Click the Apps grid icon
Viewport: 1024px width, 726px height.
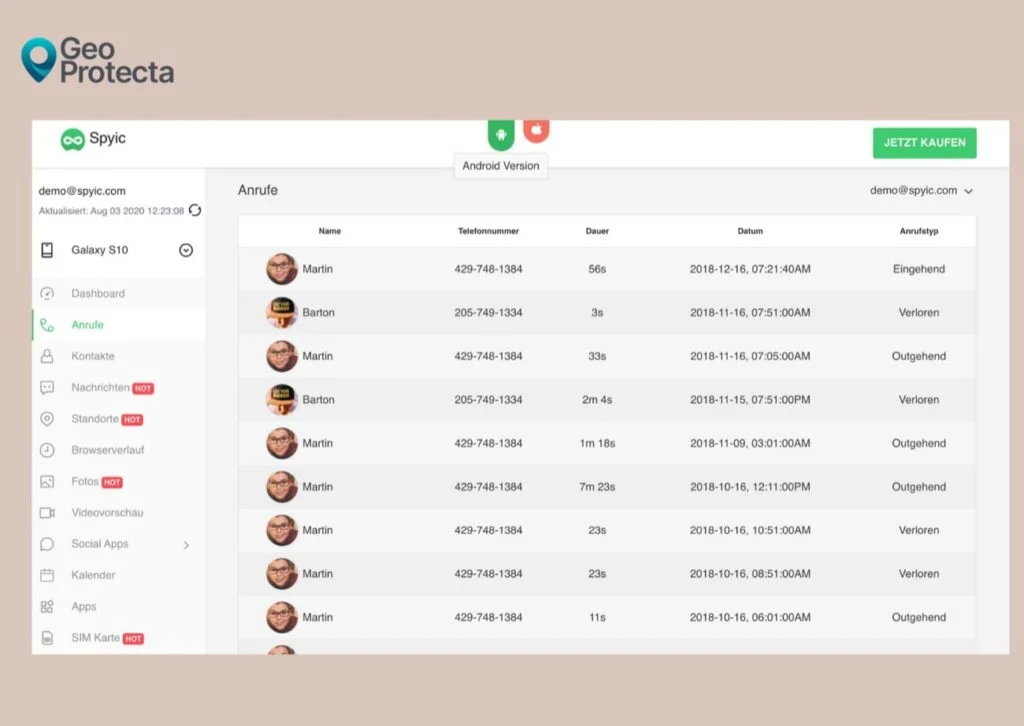tap(47, 607)
